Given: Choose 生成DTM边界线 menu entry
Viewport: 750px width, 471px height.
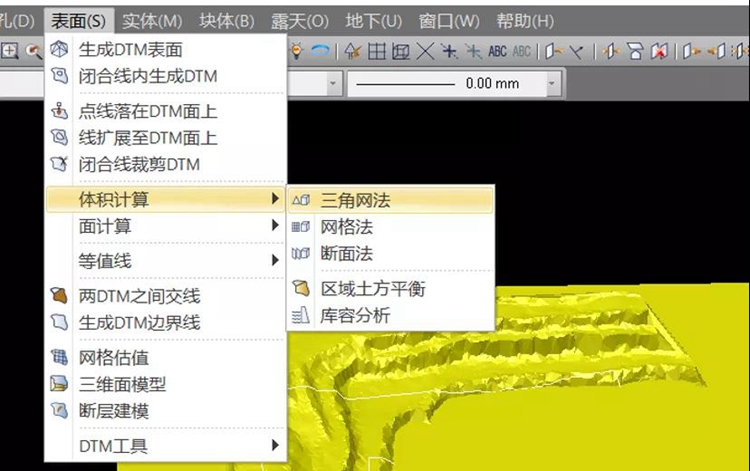Looking at the screenshot, I should [x=165, y=323].
